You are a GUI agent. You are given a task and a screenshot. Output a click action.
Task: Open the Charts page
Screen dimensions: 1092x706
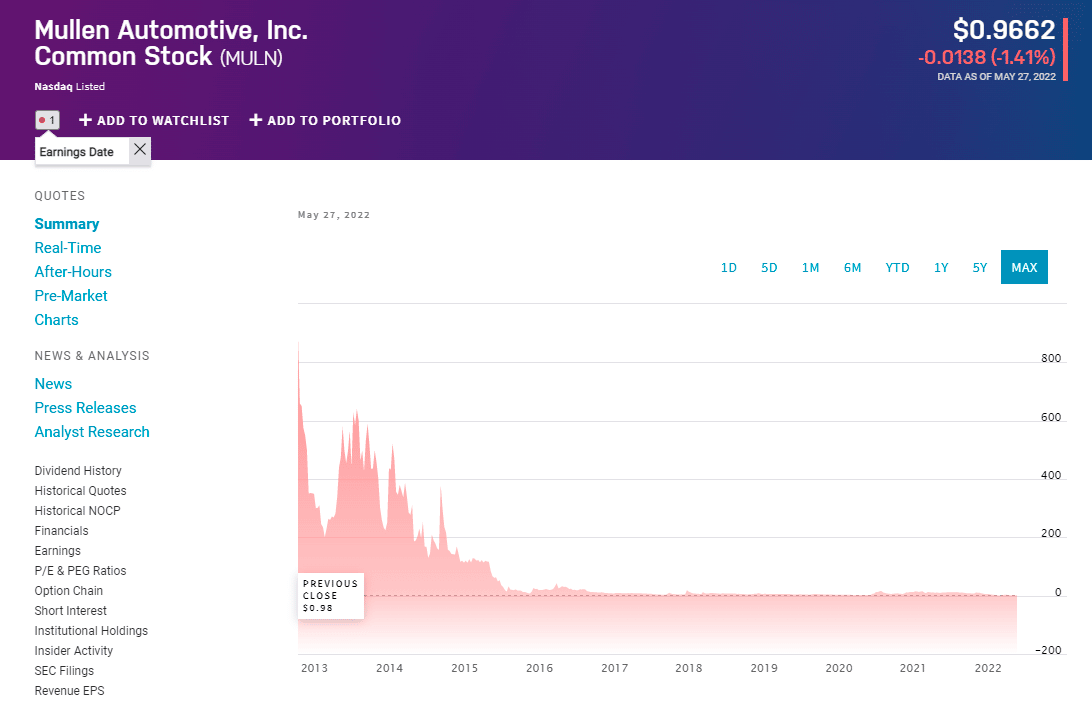[x=56, y=319]
